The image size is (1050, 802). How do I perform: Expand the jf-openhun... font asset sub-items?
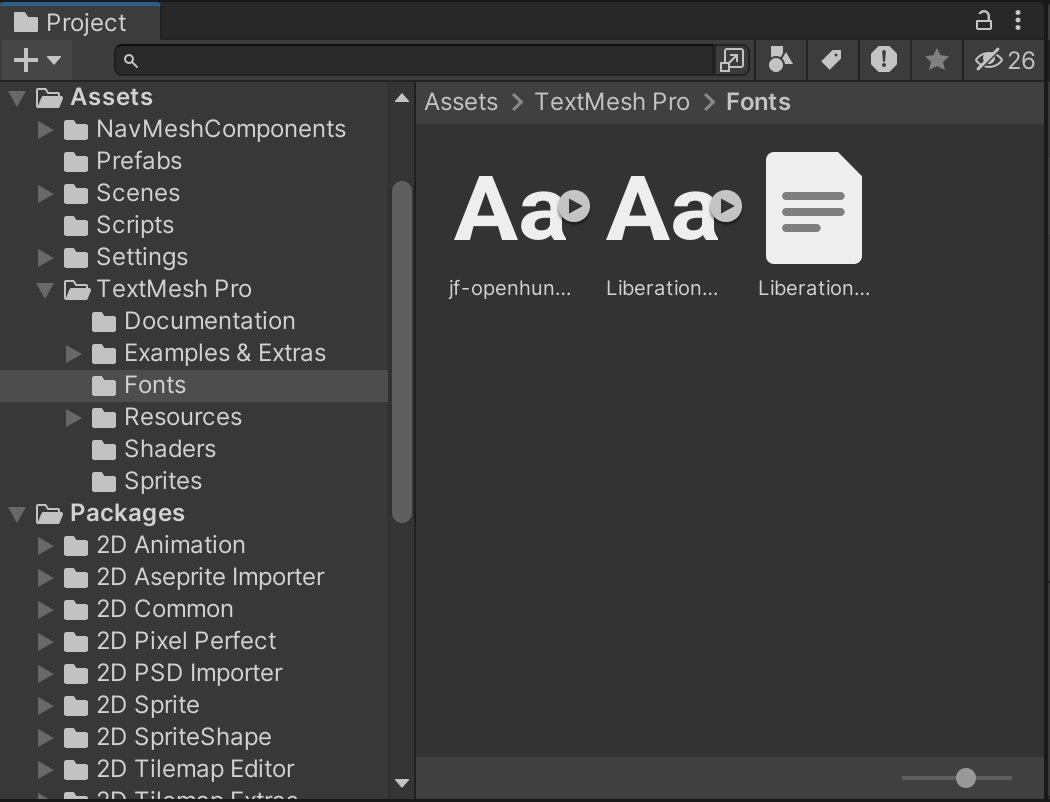point(575,206)
